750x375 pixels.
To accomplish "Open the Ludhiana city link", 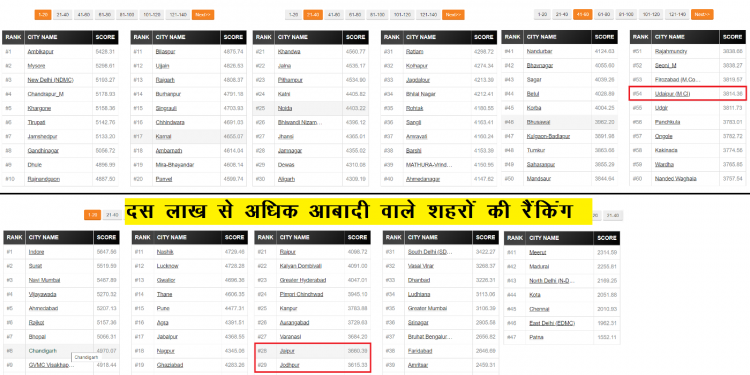I will click(419, 294).
